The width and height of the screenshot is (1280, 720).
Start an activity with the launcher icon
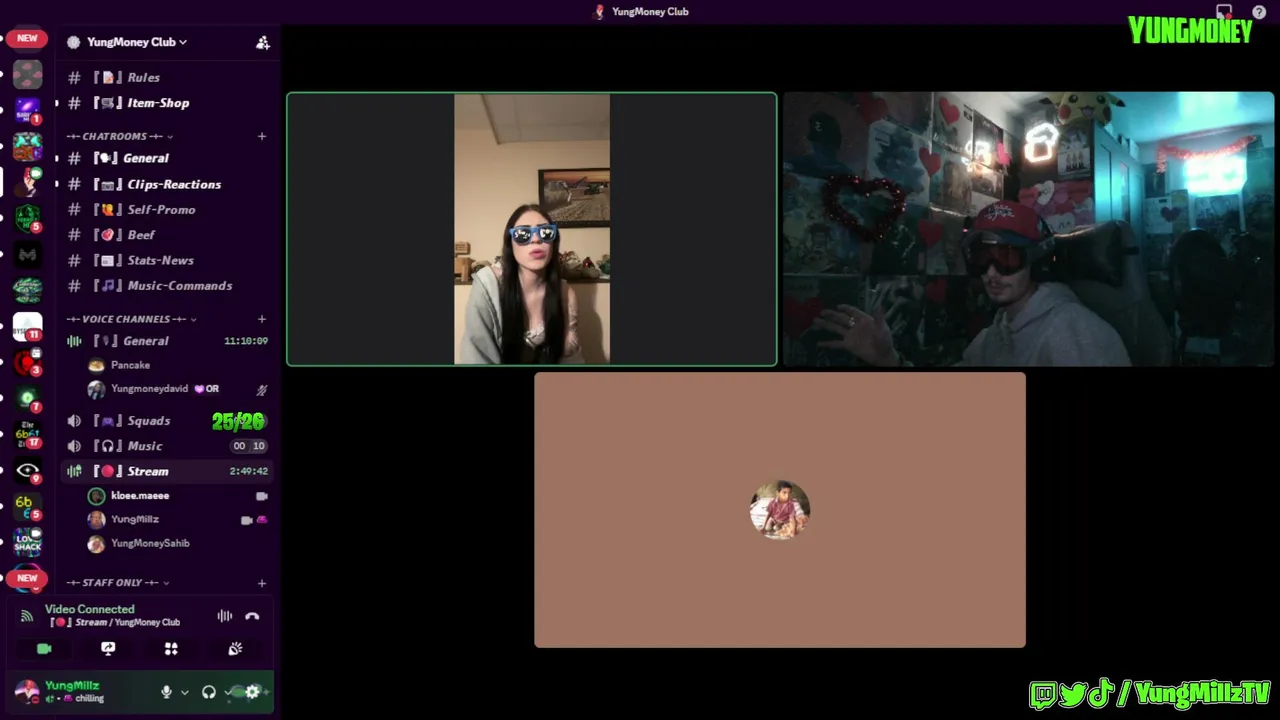point(171,649)
